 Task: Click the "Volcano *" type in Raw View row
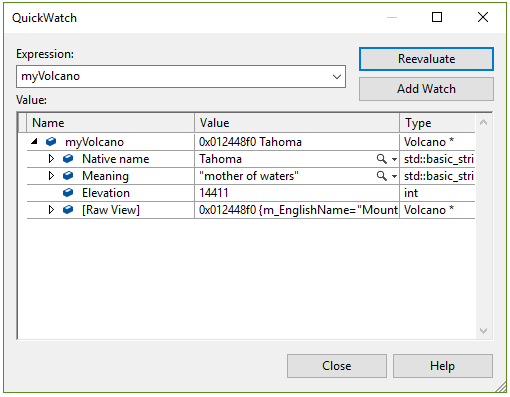click(x=429, y=210)
